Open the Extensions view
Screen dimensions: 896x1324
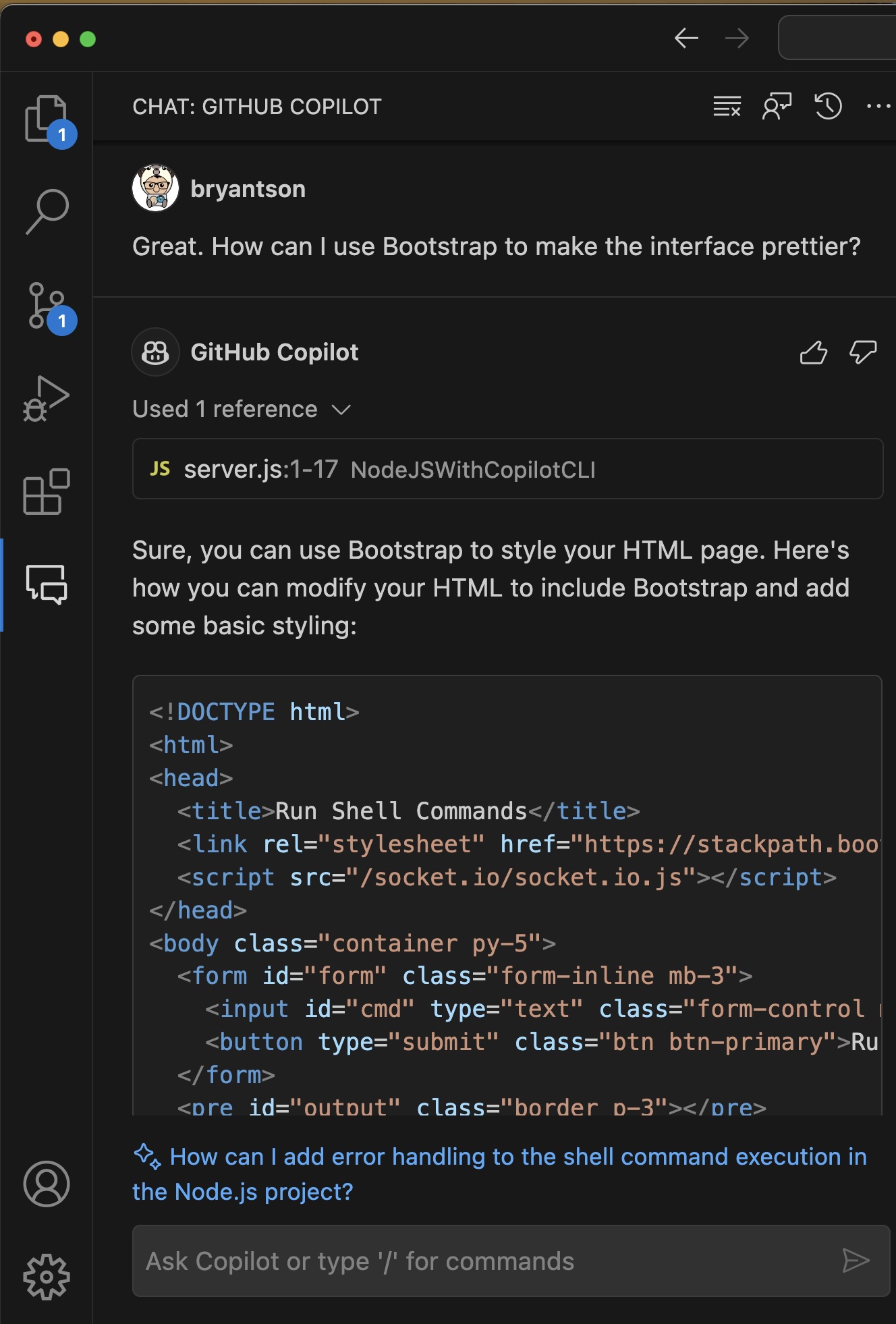(x=47, y=492)
